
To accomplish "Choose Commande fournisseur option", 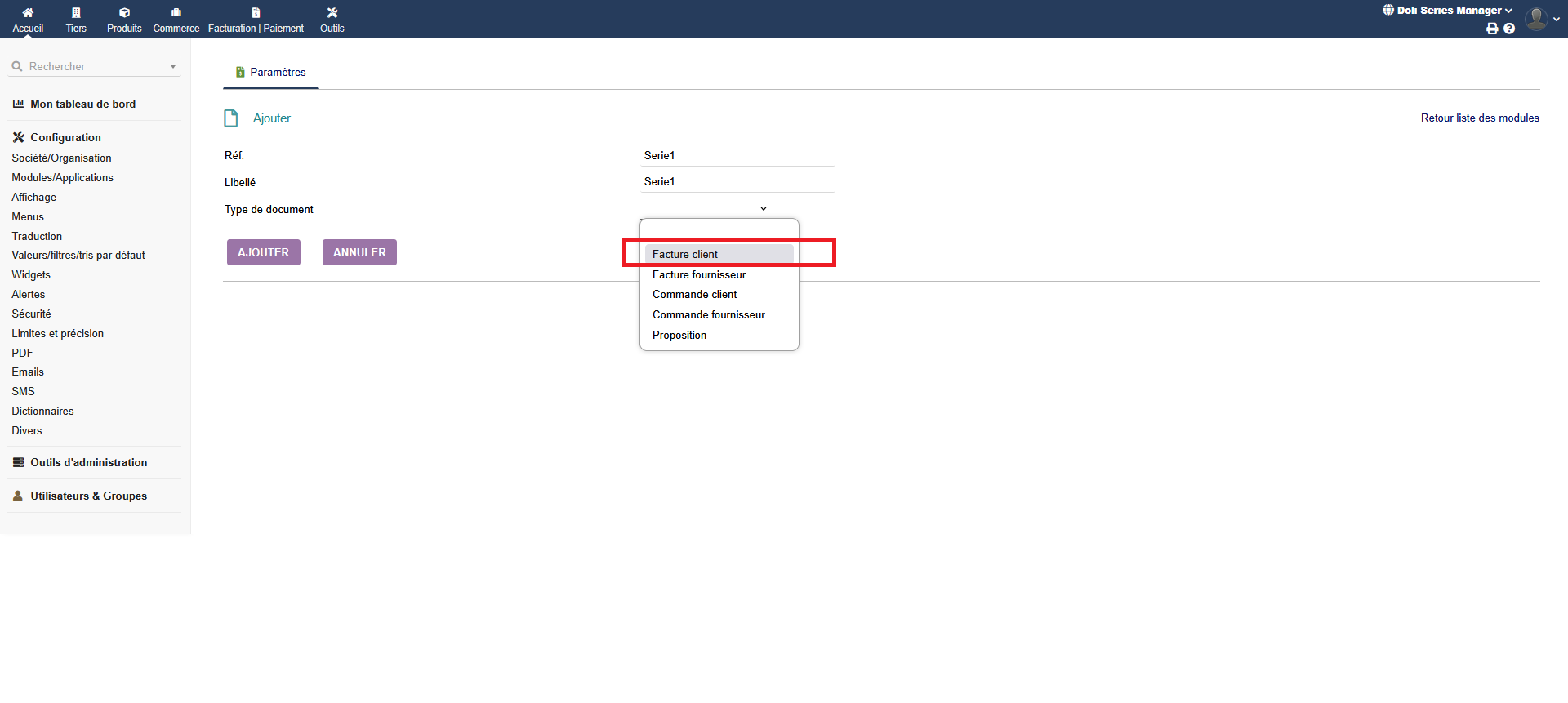I will (708, 315).
